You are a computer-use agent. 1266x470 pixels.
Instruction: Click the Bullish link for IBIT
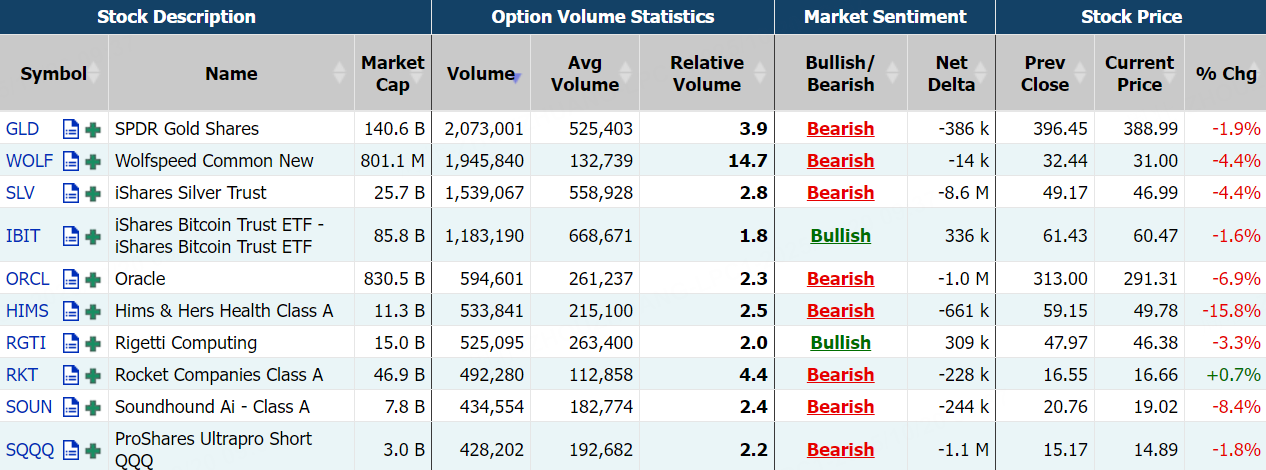pos(840,236)
